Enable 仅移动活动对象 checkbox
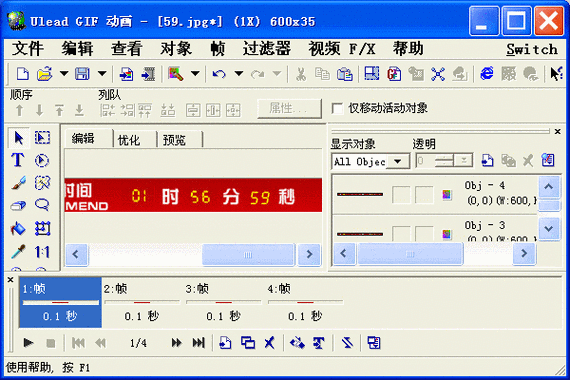Screen dimensions: 570x380 [337, 108]
